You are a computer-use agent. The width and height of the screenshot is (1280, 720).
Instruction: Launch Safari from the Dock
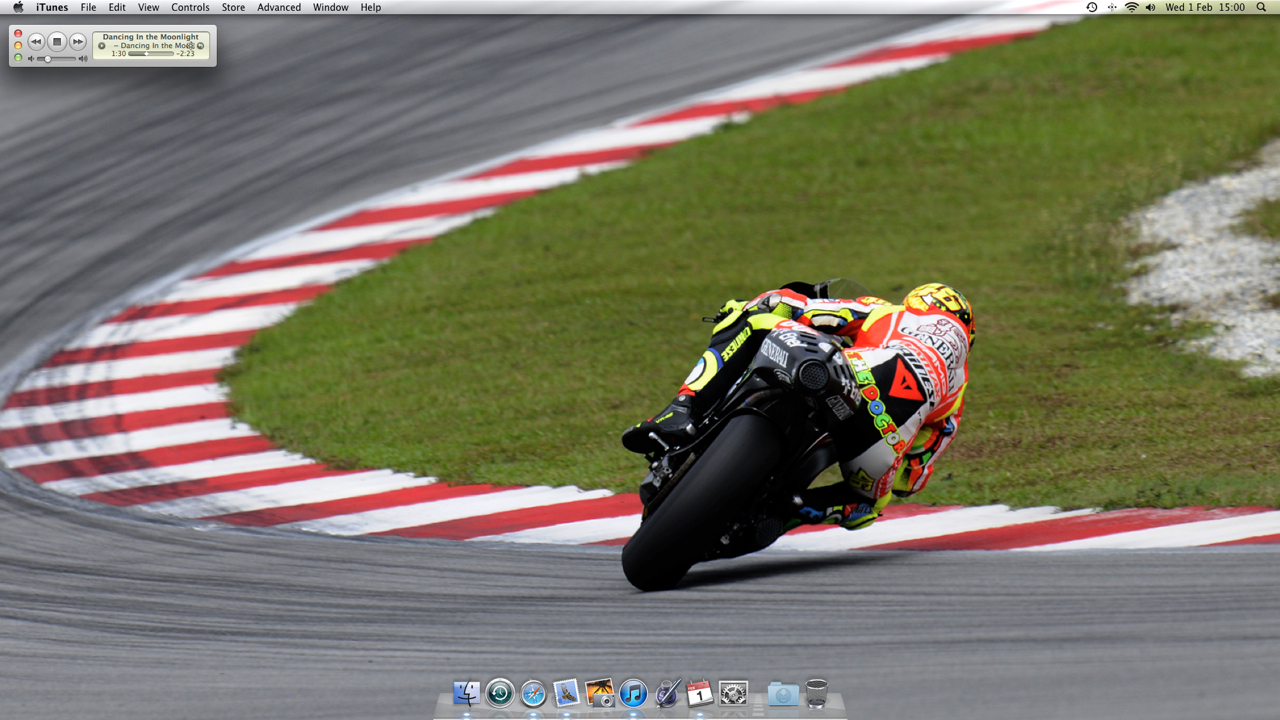[x=533, y=693]
